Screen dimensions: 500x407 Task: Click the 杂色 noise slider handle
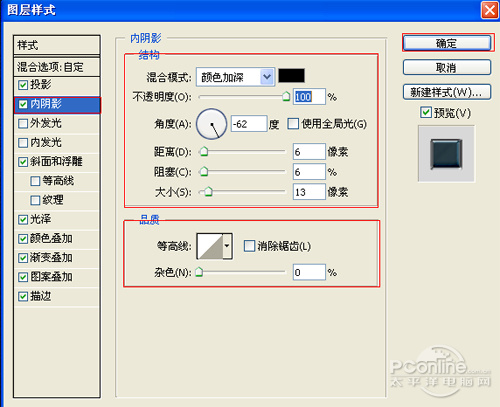coord(199,272)
